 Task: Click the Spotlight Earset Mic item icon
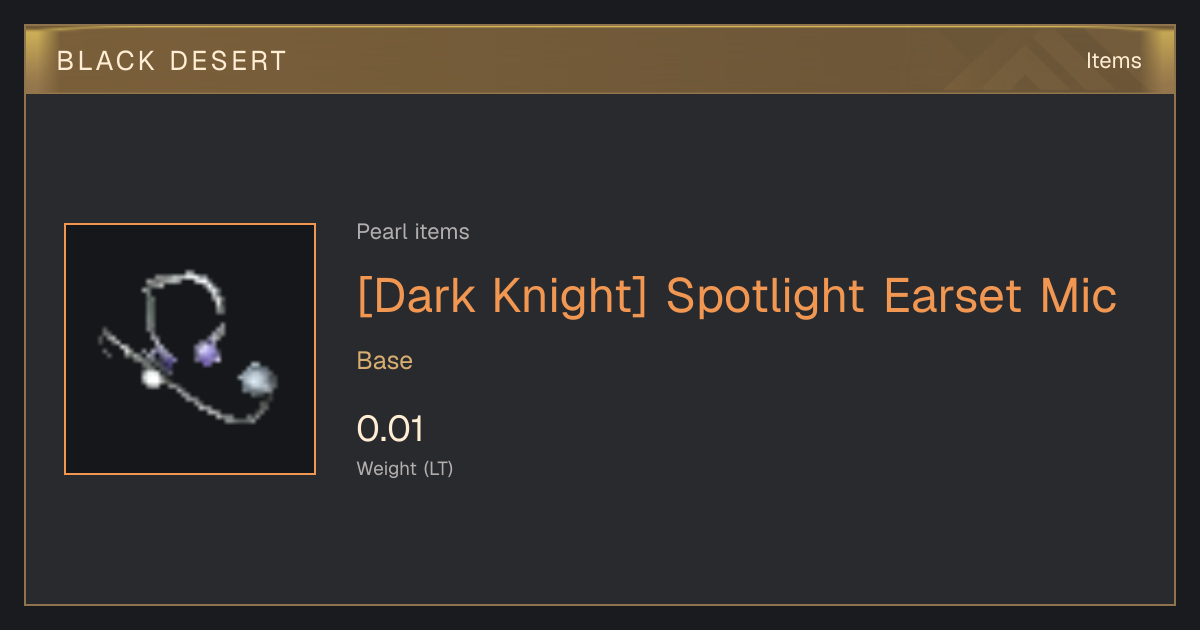190,349
